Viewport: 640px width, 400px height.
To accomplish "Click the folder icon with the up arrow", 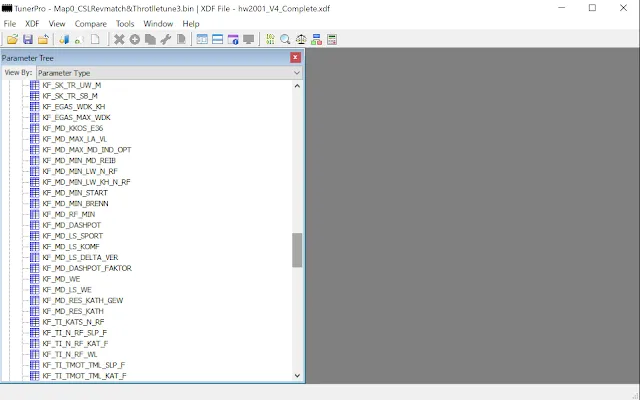I will click(x=43, y=40).
